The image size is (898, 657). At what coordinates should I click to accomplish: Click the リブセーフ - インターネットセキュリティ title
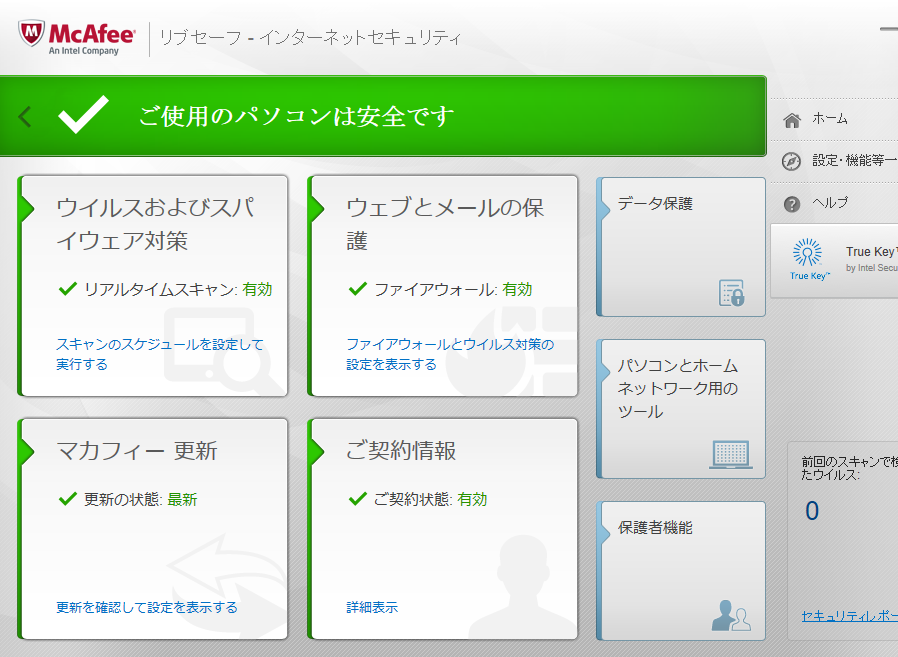(310, 38)
